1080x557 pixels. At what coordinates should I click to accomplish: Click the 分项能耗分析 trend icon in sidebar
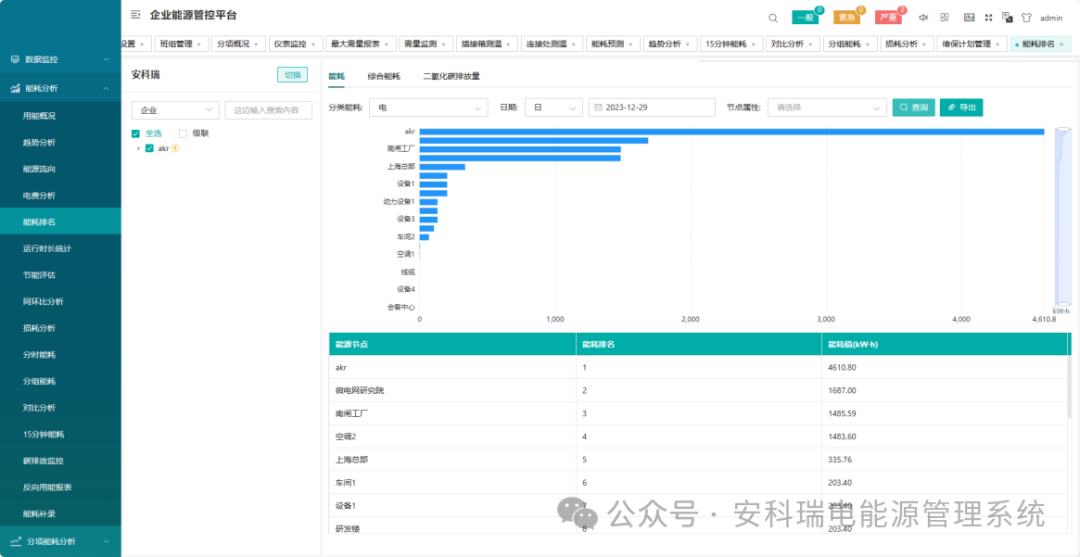click(15, 541)
